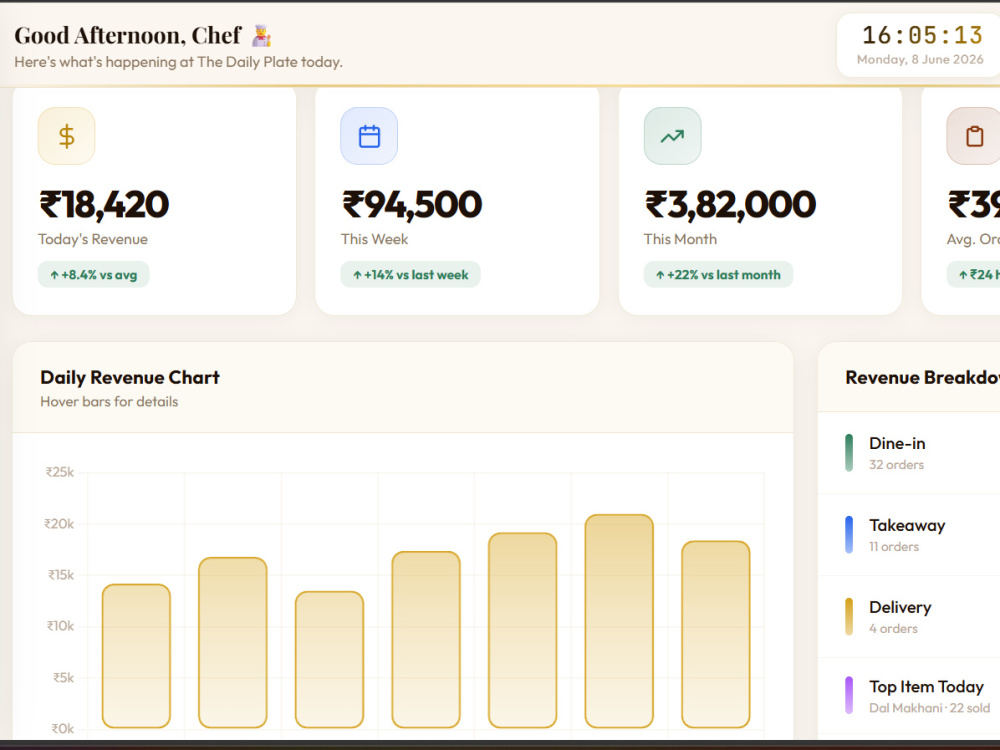This screenshot has width=1000, height=750.
Task: Click the ₹20k axis label
Action: coord(59,524)
